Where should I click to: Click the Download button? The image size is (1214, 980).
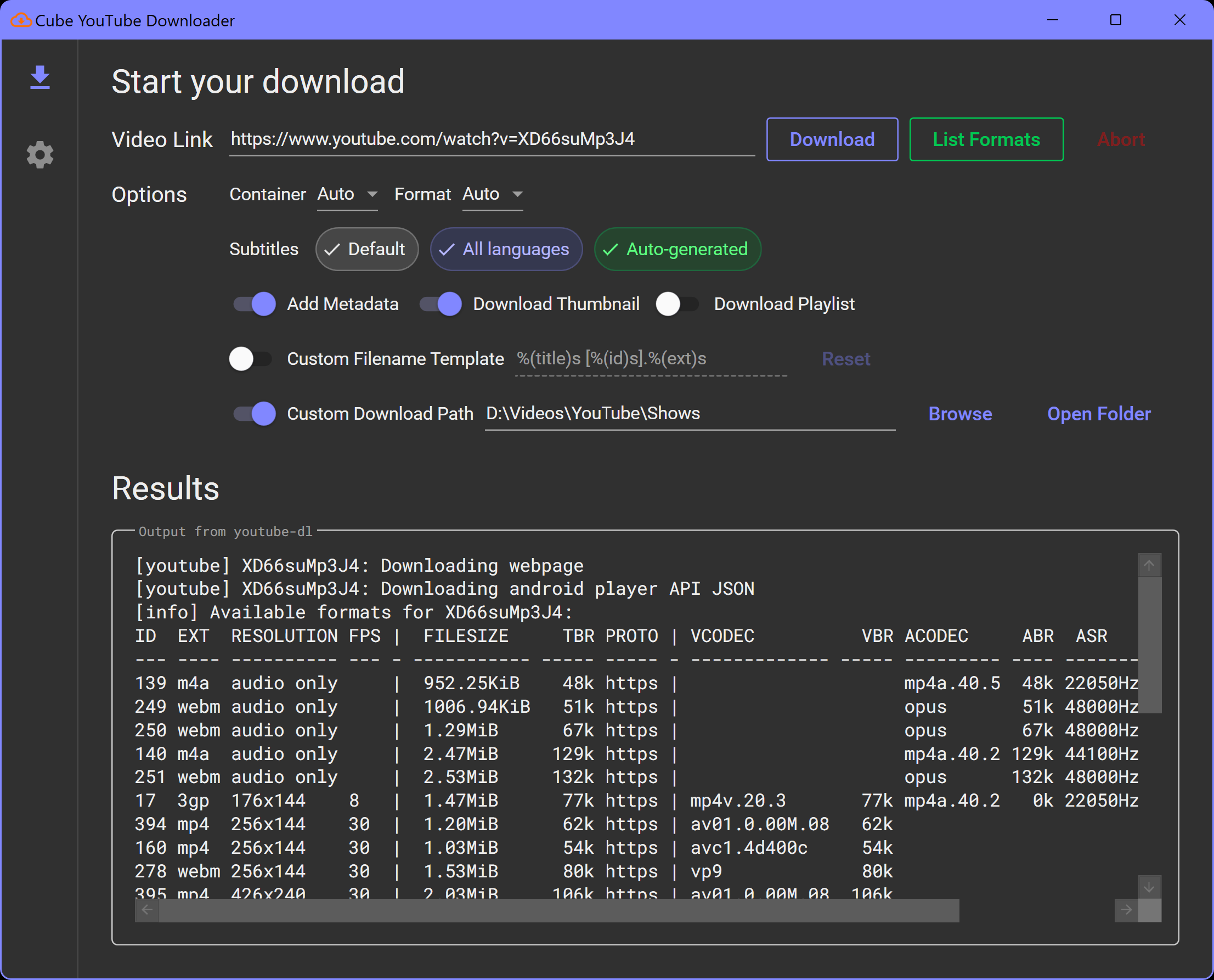[832, 139]
